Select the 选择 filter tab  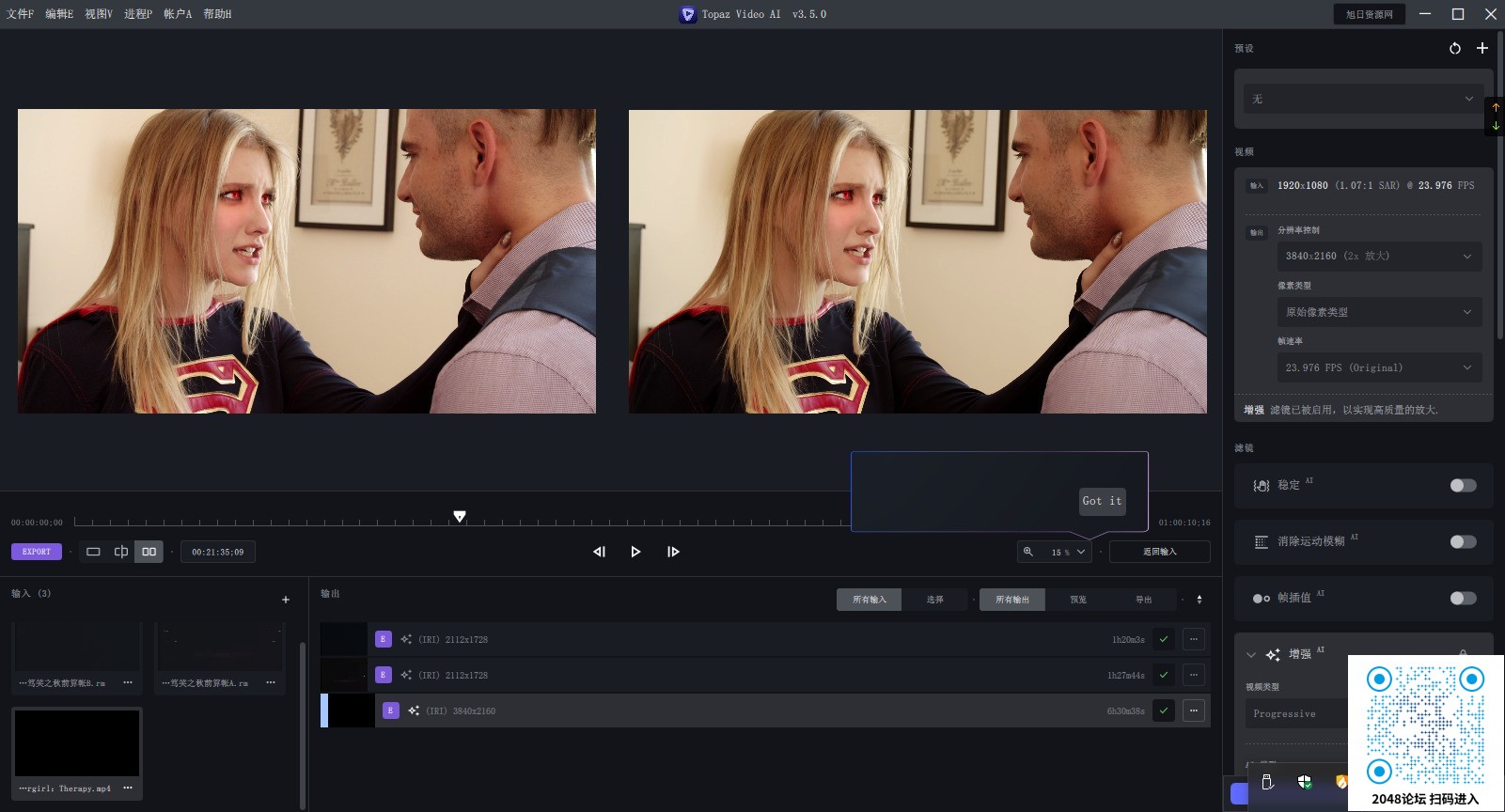(934, 600)
